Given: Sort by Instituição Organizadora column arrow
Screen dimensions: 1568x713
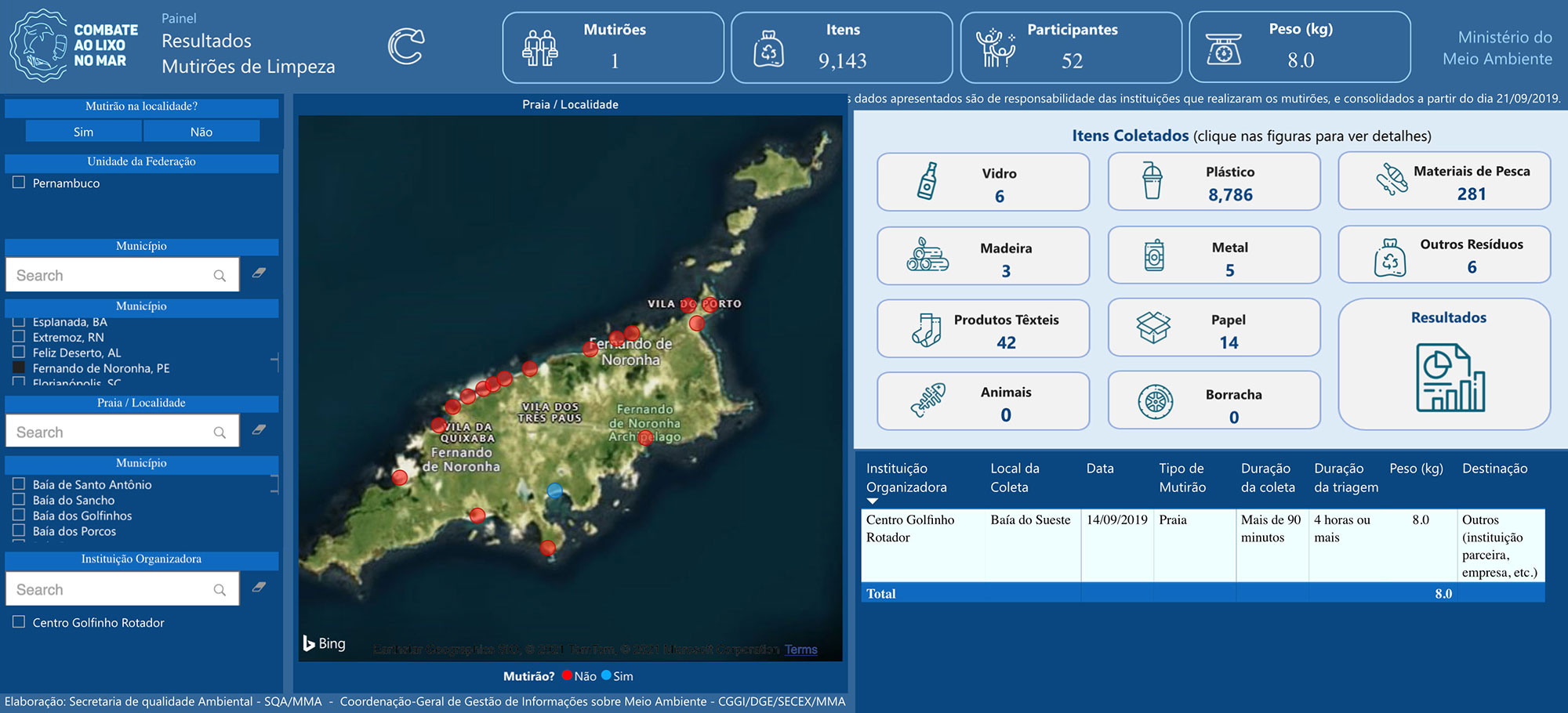Looking at the screenshot, I should pos(872,501).
